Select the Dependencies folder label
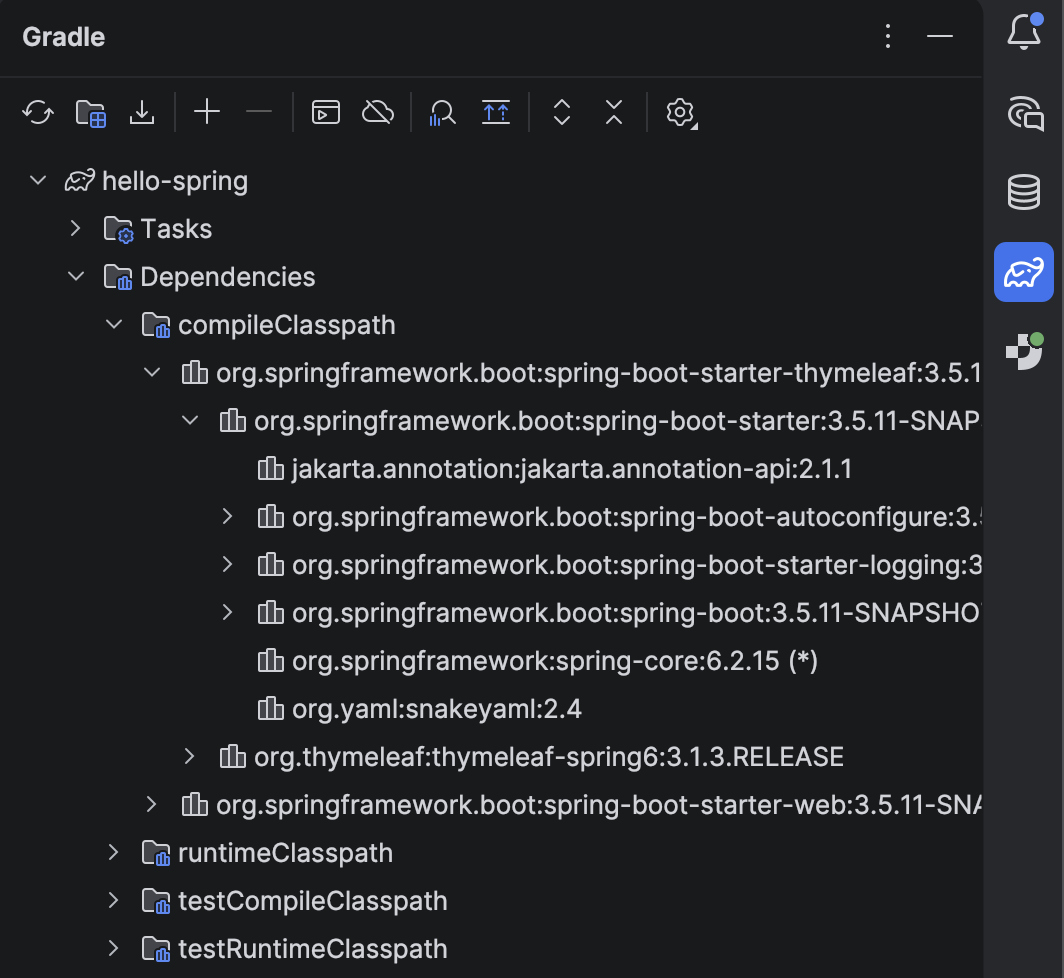This screenshot has width=1064, height=978. click(x=228, y=278)
